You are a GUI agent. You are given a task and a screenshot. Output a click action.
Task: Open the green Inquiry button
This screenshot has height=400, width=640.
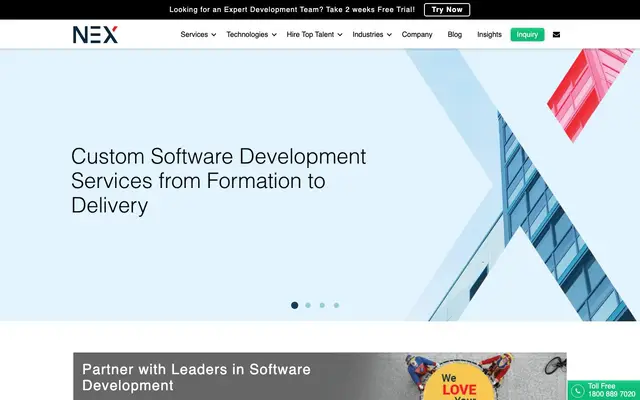(527, 35)
